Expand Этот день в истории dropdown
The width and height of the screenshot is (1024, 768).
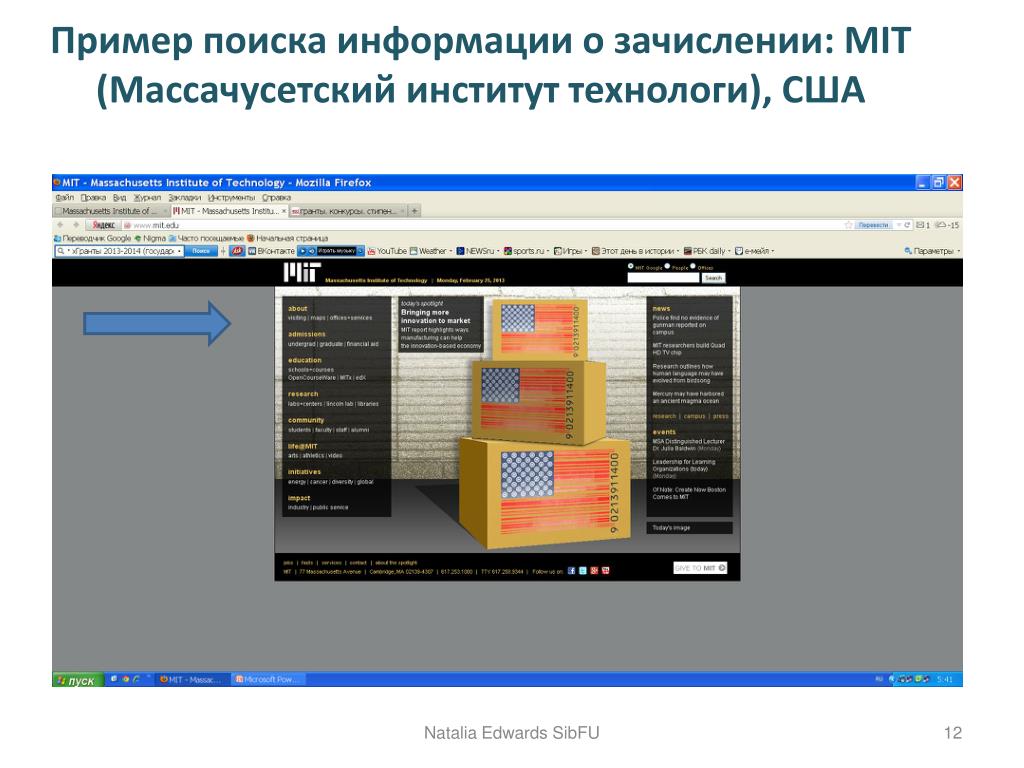click(x=678, y=251)
